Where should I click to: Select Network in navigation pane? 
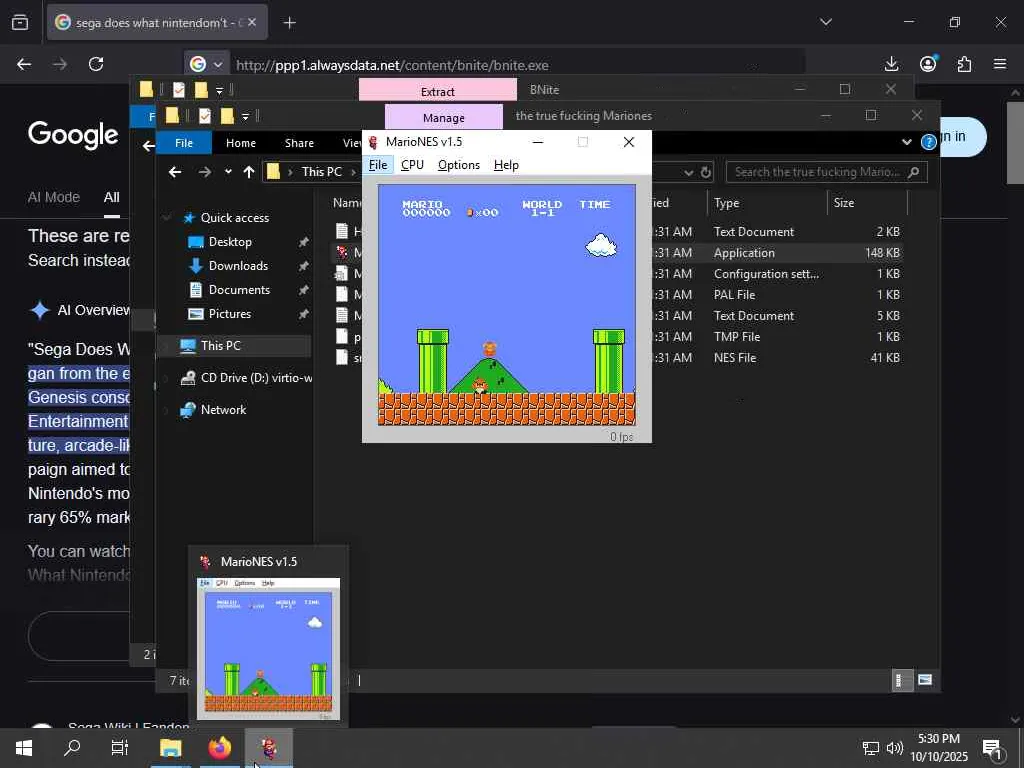(223, 409)
